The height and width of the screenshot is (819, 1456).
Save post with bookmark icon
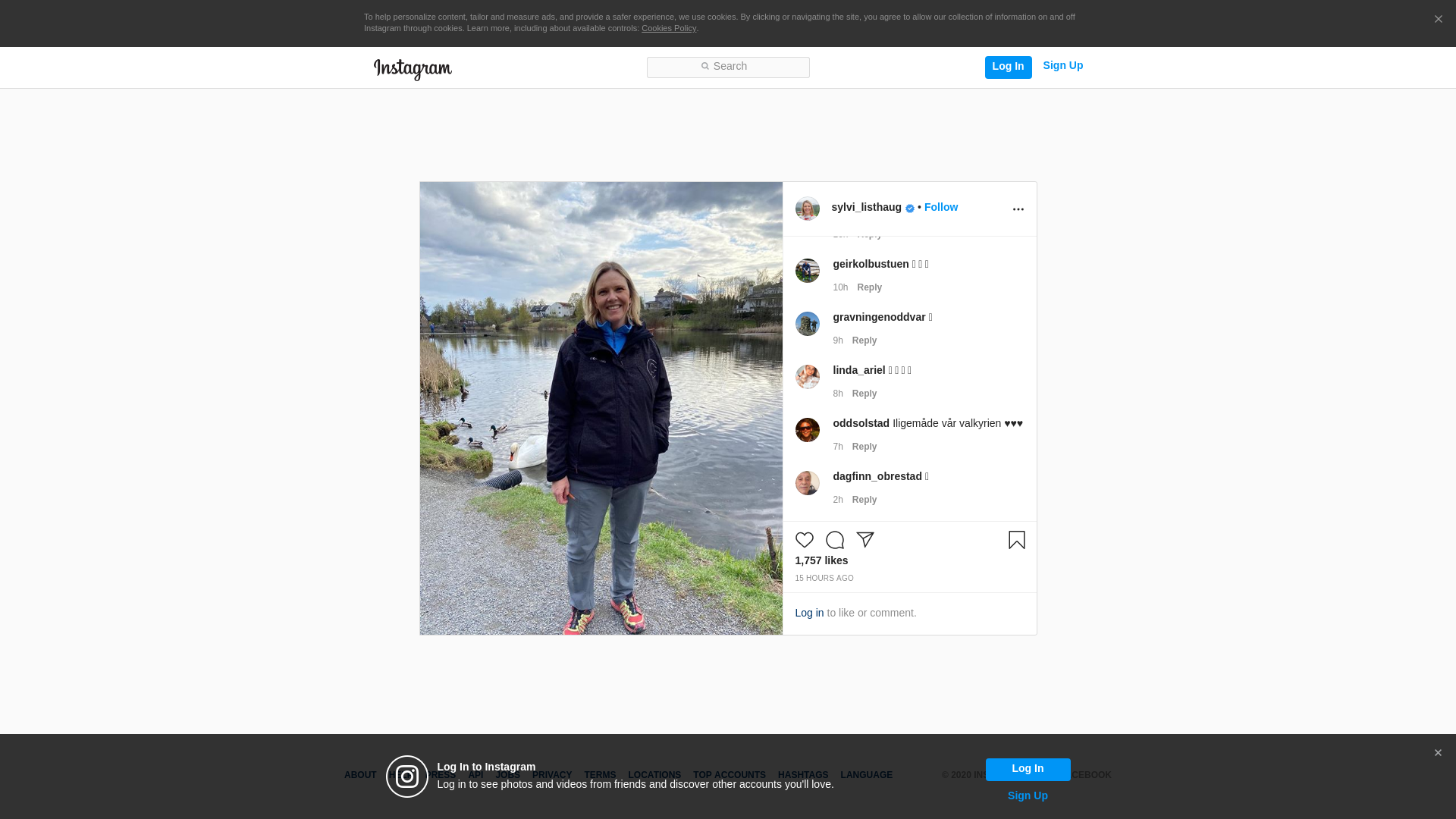[x=1017, y=540]
